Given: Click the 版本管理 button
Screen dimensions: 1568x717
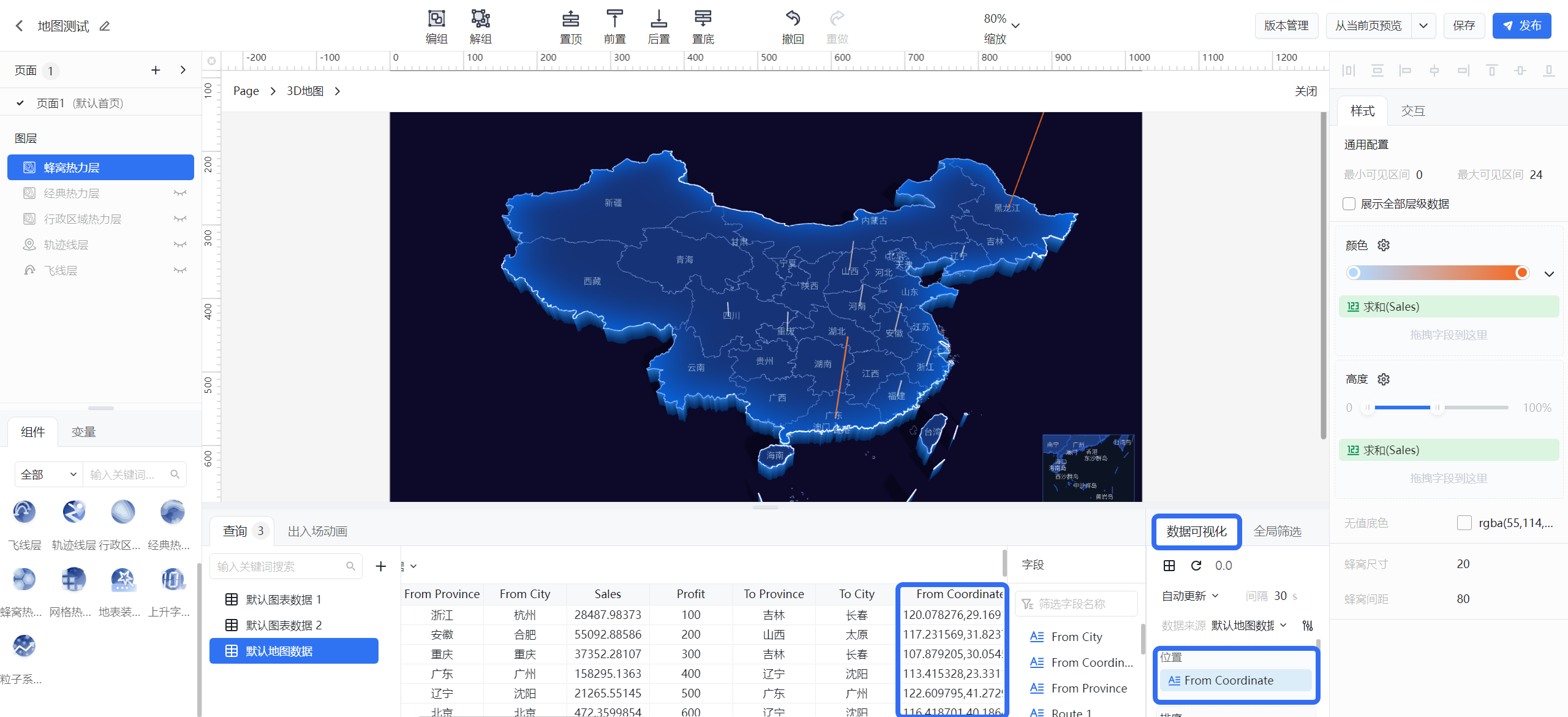Looking at the screenshot, I should point(1286,26).
